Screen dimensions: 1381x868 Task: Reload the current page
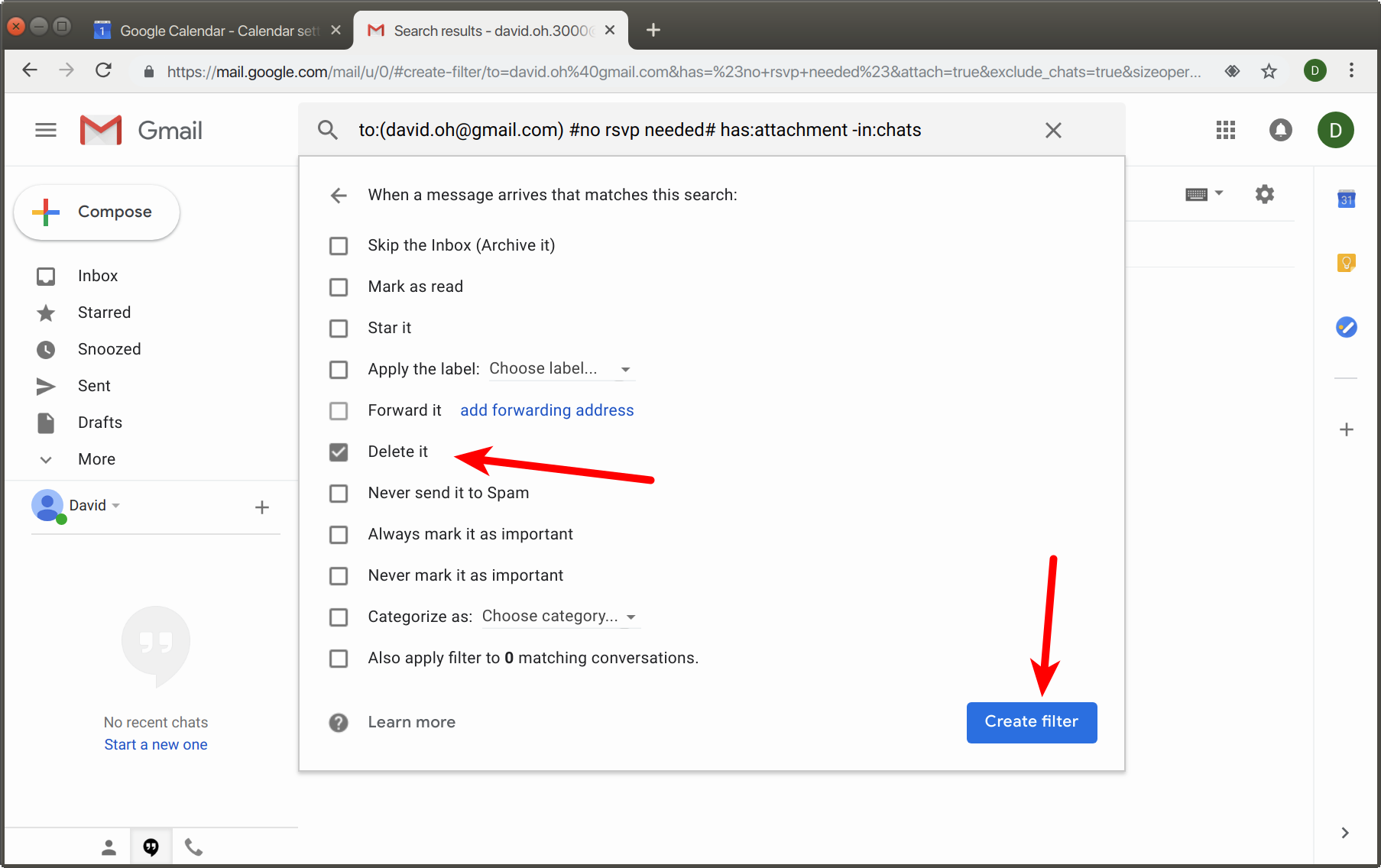[103, 70]
